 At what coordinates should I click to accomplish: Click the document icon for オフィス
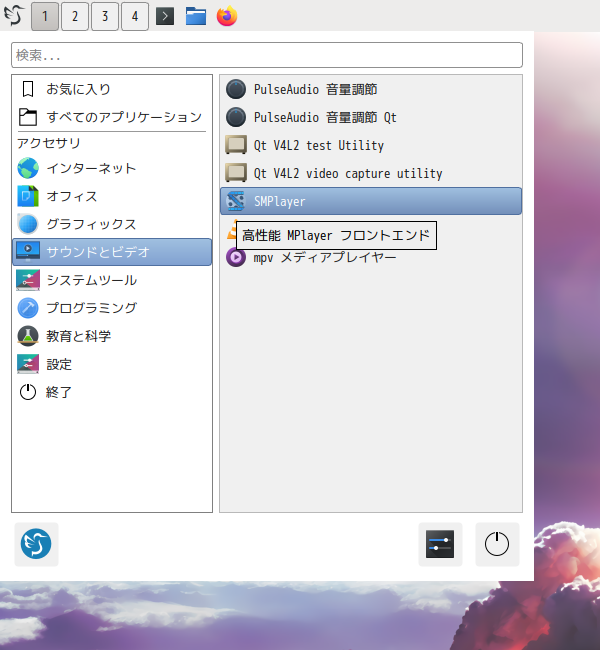(28, 196)
